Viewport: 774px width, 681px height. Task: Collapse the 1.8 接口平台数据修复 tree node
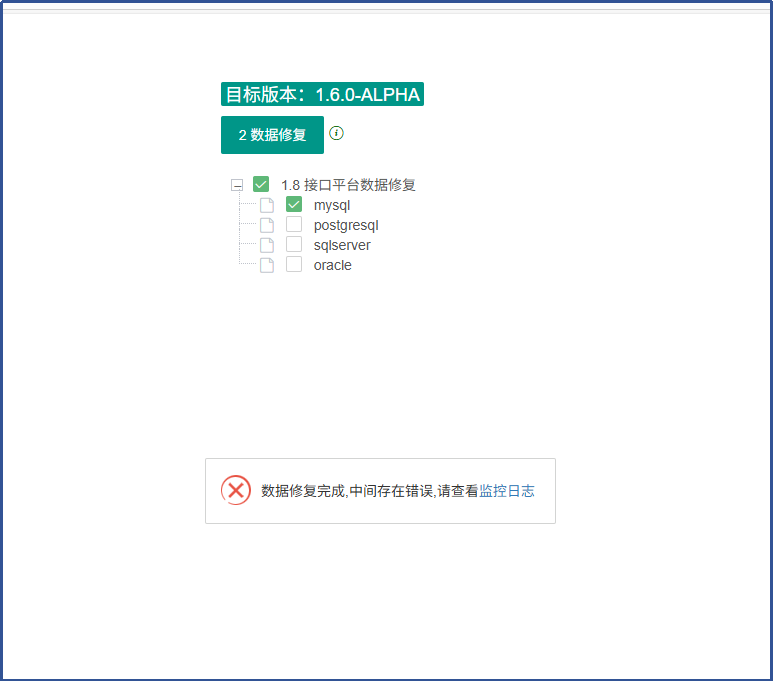[x=237, y=185]
